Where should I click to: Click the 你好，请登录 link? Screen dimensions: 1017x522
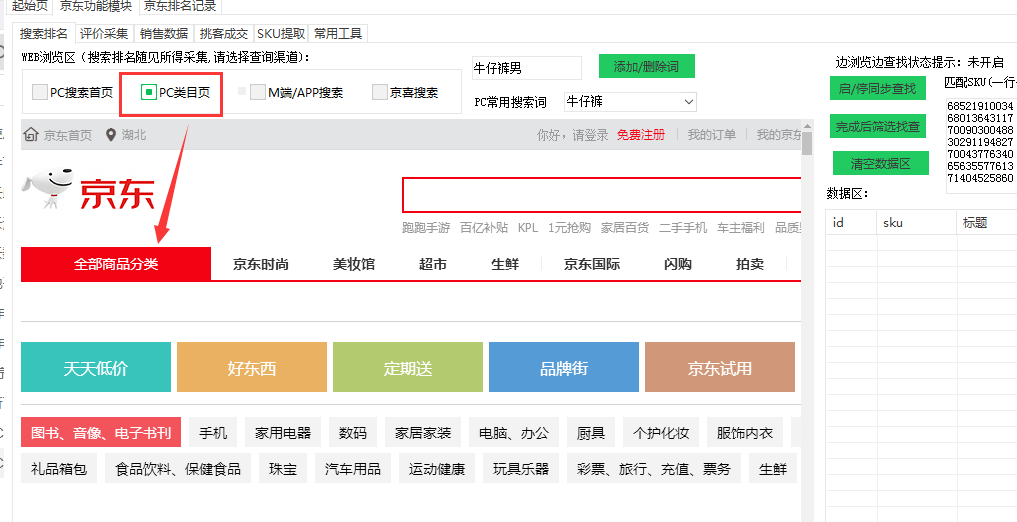point(573,135)
